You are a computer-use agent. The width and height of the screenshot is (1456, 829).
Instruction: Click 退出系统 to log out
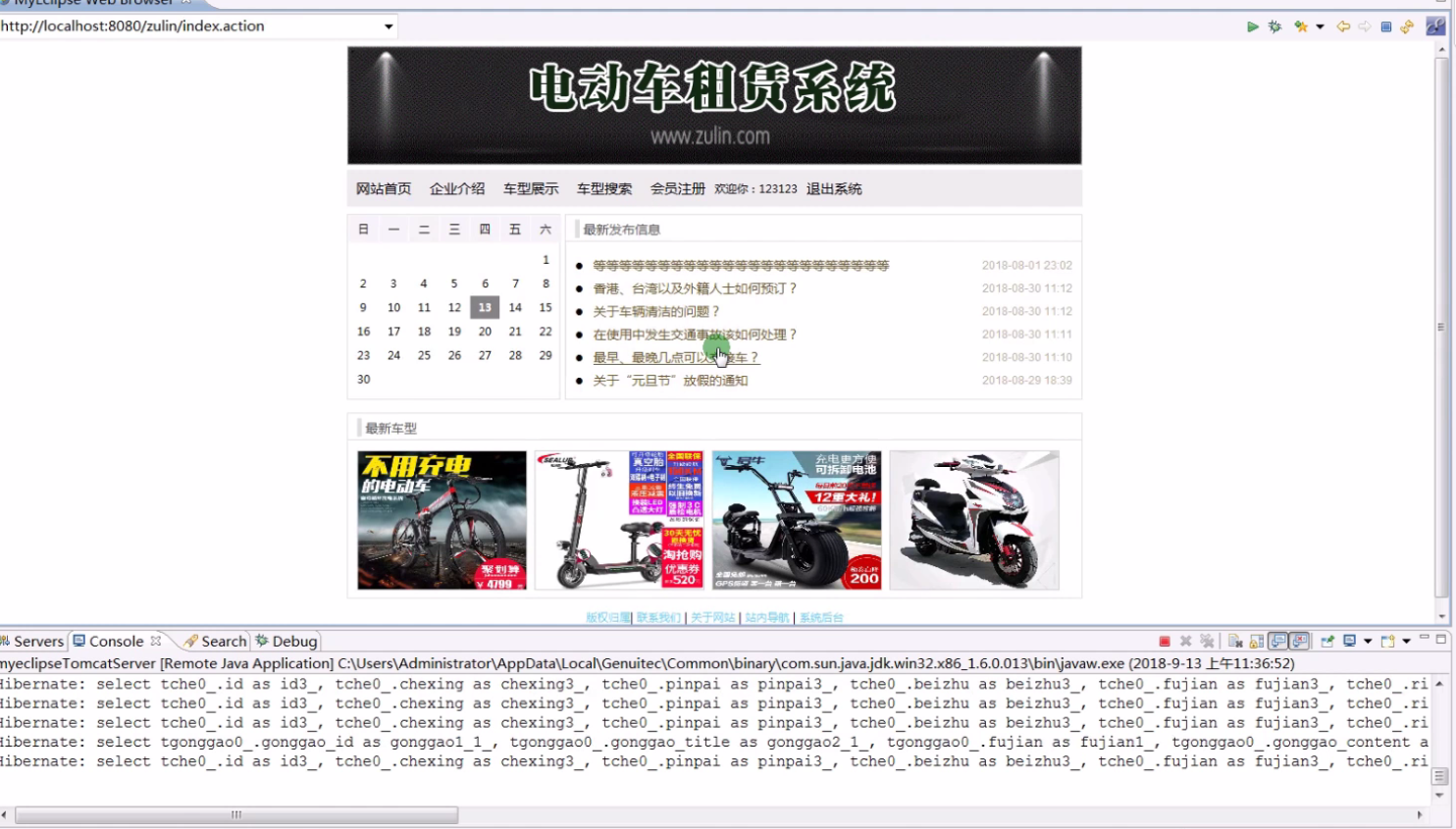pos(834,189)
